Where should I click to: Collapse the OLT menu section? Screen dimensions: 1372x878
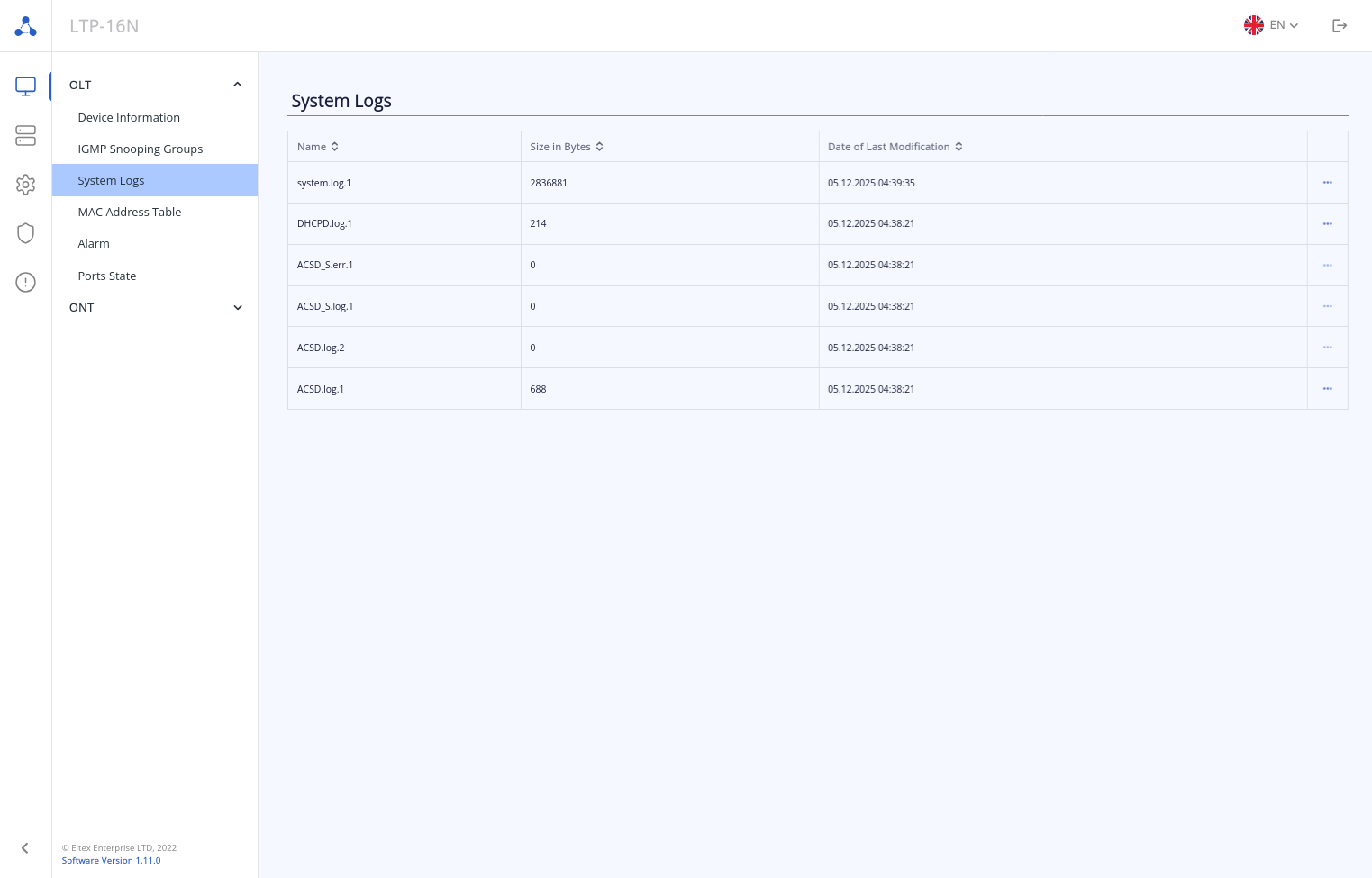pyautogui.click(x=238, y=85)
